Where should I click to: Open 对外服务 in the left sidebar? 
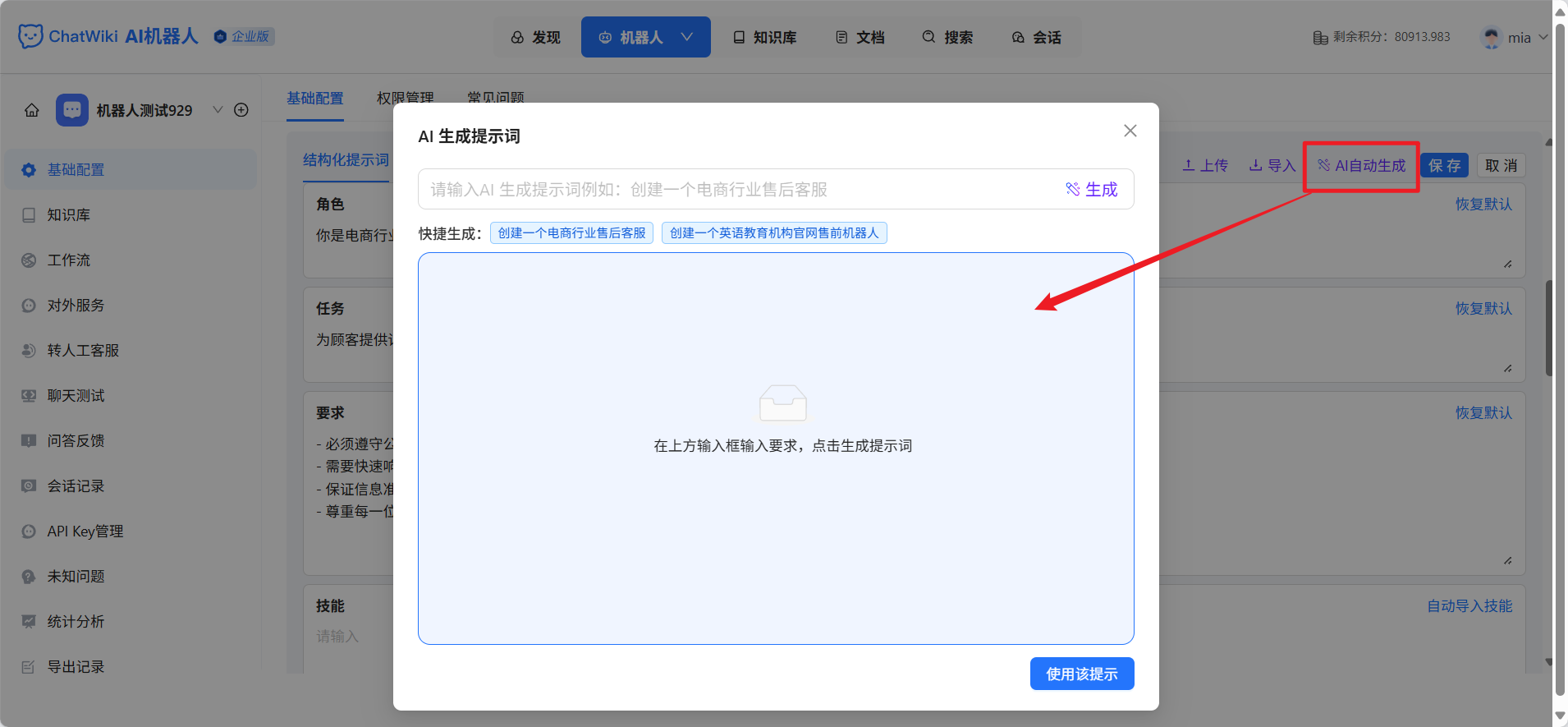click(131, 306)
